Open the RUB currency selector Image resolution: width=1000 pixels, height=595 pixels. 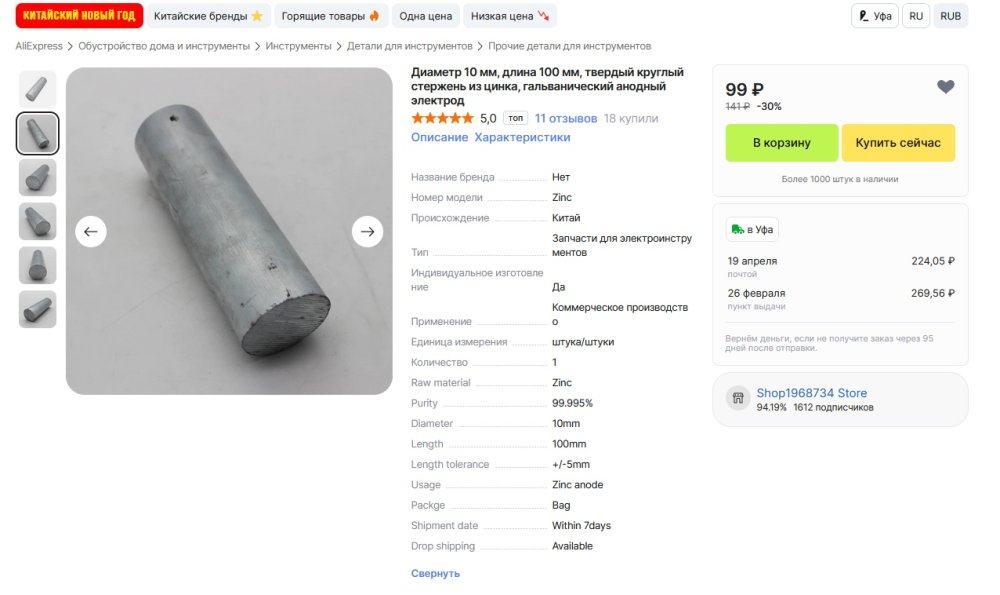(x=950, y=16)
